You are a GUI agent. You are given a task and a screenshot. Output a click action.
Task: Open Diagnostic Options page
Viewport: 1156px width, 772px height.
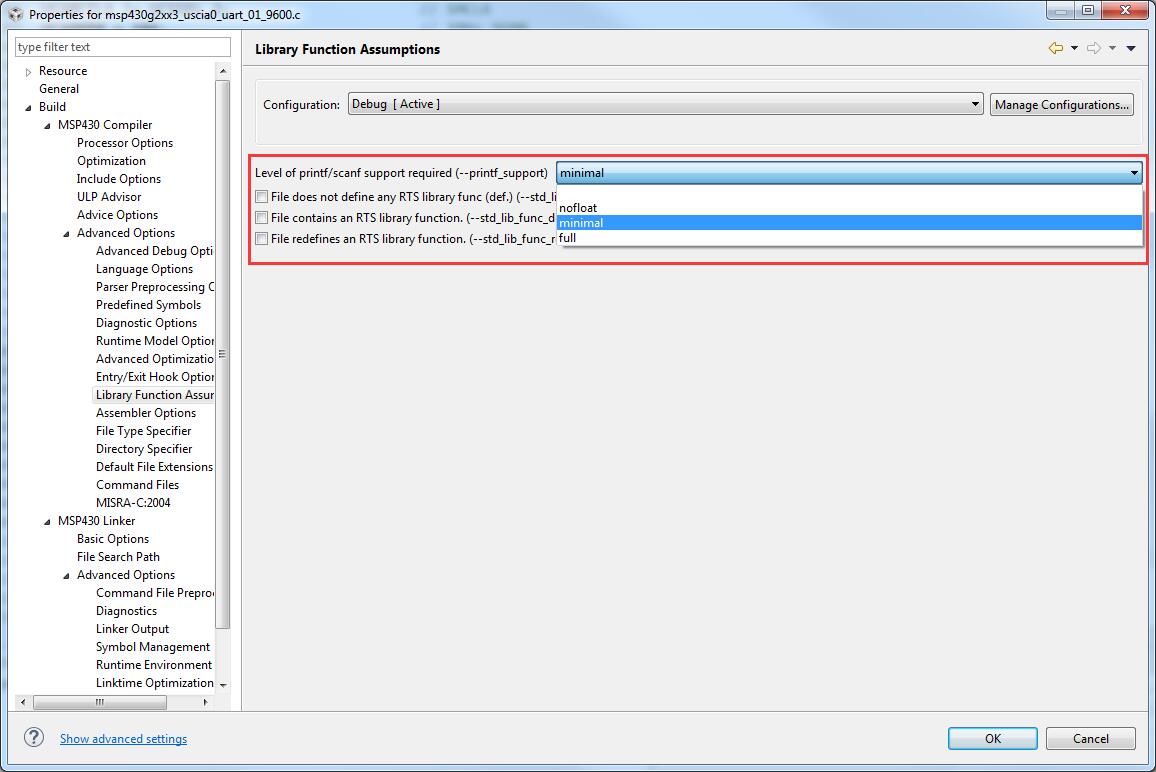(147, 323)
